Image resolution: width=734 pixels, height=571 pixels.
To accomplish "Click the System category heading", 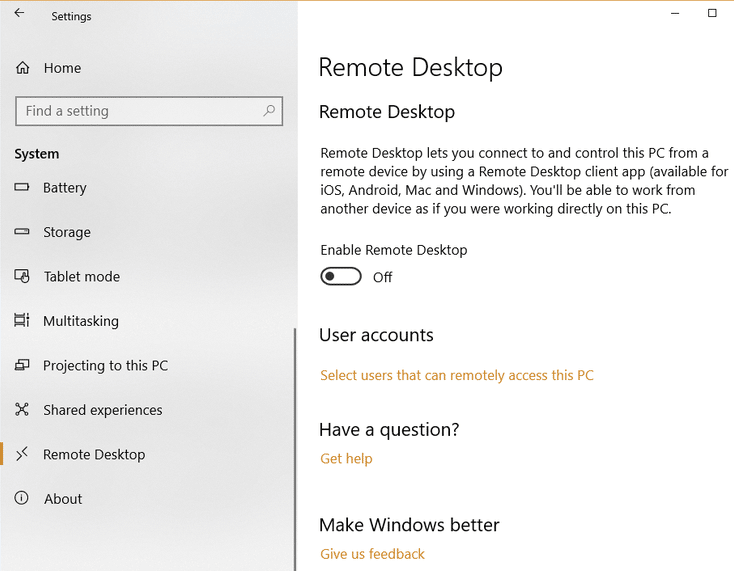I will (x=37, y=154).
